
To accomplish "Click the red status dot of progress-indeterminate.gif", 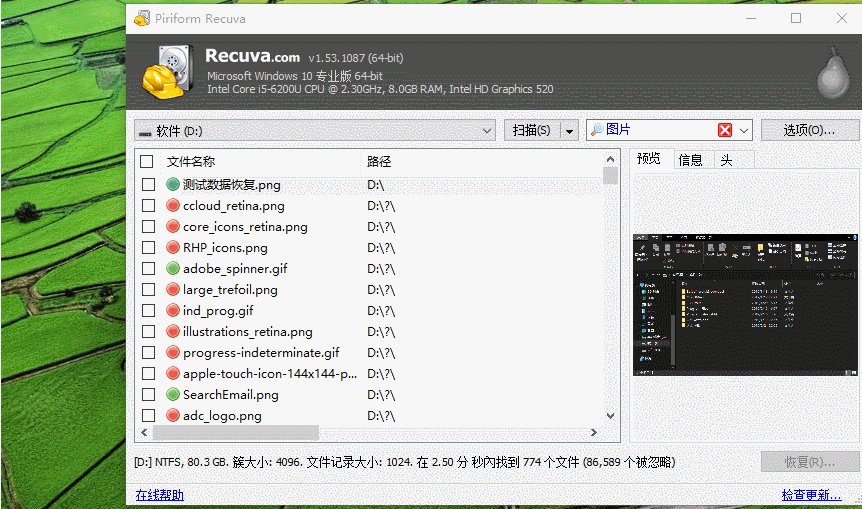I will (x=173, y=352).
